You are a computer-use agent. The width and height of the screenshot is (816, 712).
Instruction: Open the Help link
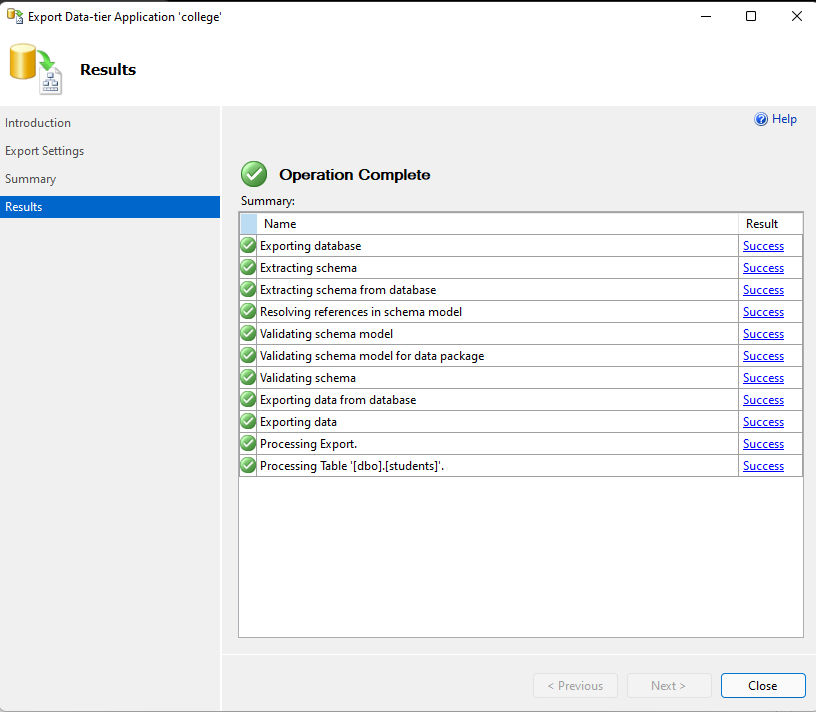click(x=784, y=119)
